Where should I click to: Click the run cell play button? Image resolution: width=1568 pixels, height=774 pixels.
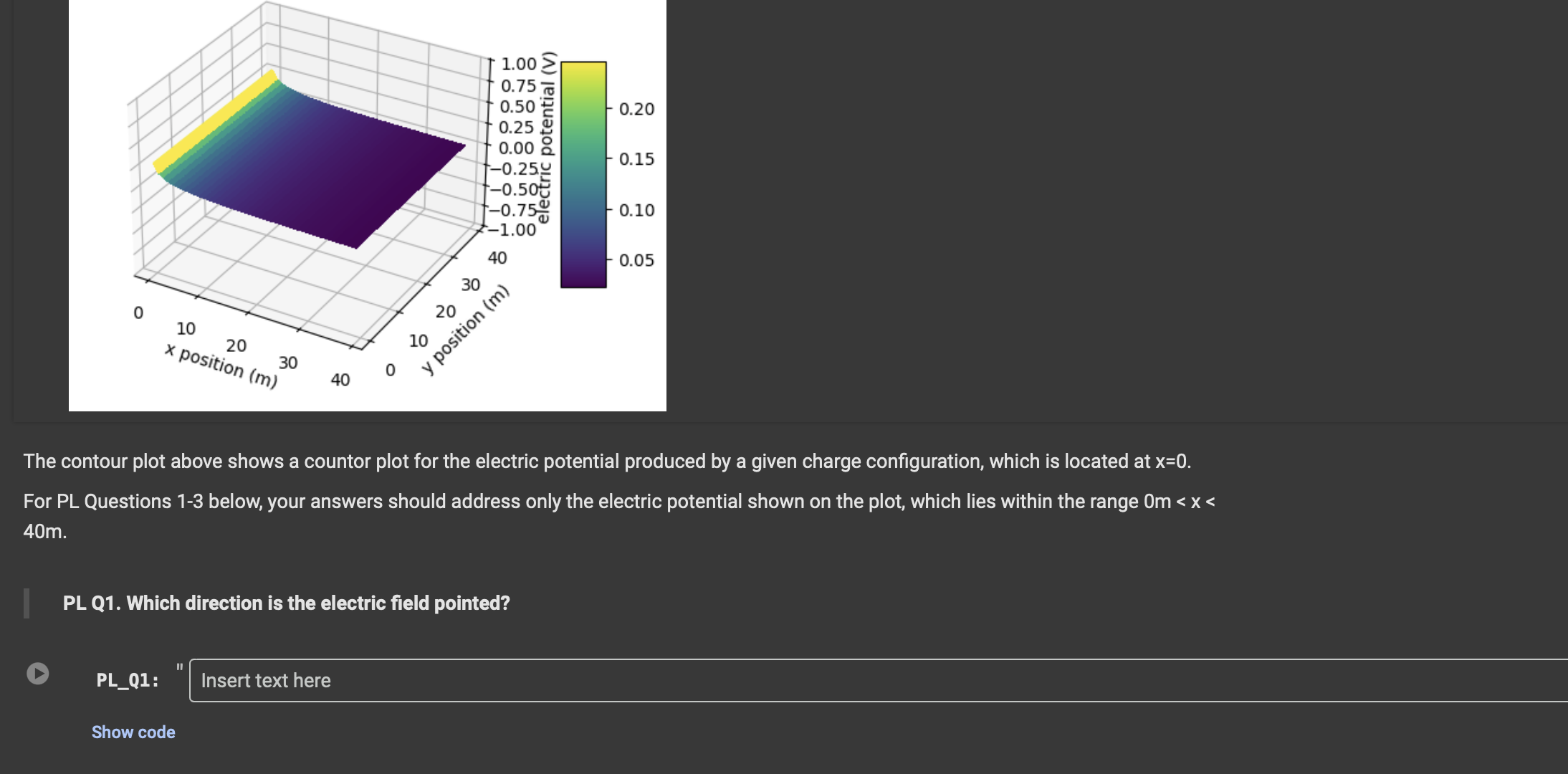coord(37,672)
